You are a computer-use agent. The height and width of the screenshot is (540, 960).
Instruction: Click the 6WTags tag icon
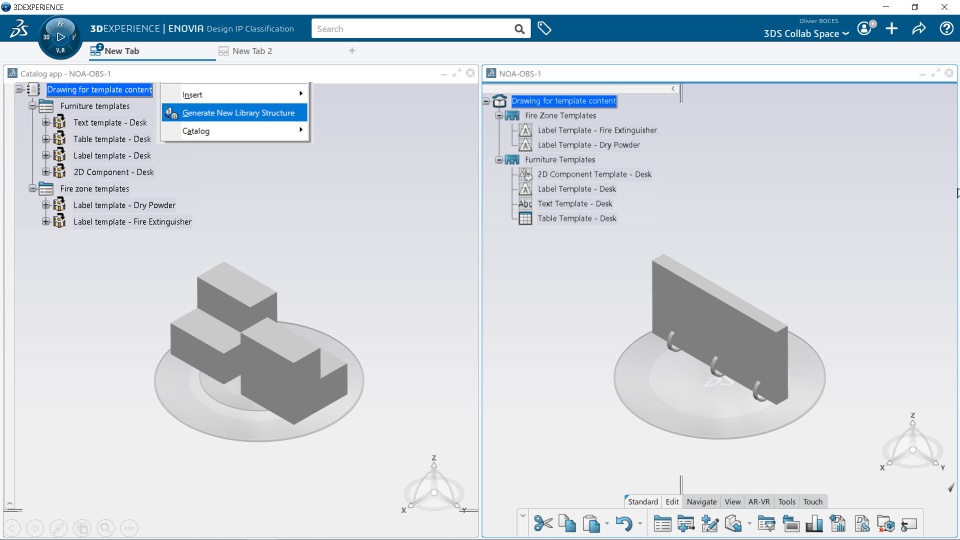(544, 28)
